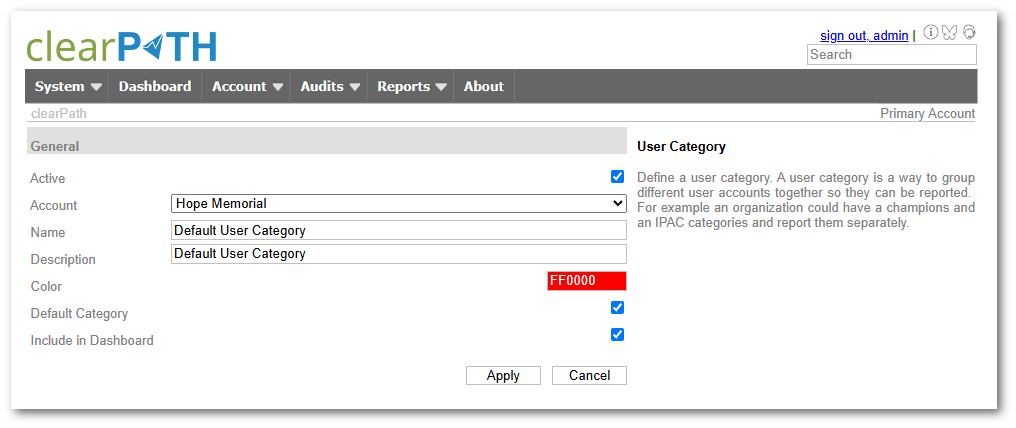Viewport: 1016px width, 428px height.
Task: Expand the System menu
Action: (x=67, y=86)
